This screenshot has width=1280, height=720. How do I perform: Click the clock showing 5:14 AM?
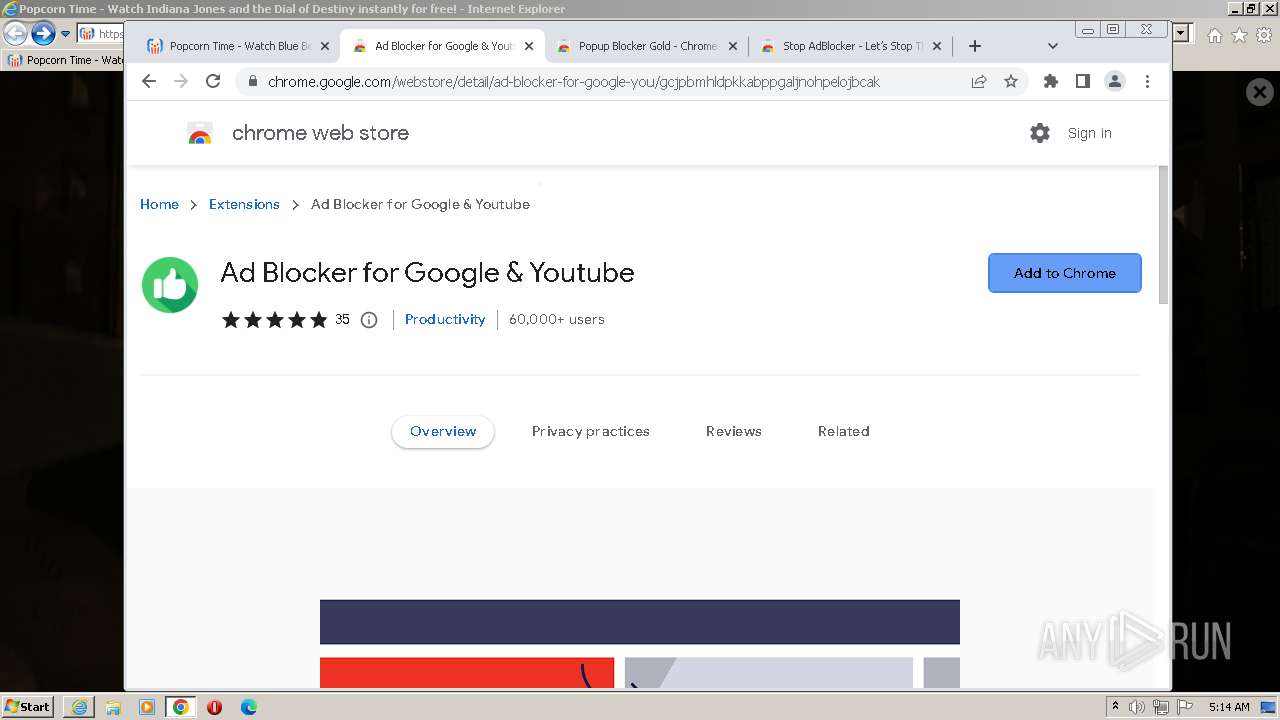pos(1229,707)
